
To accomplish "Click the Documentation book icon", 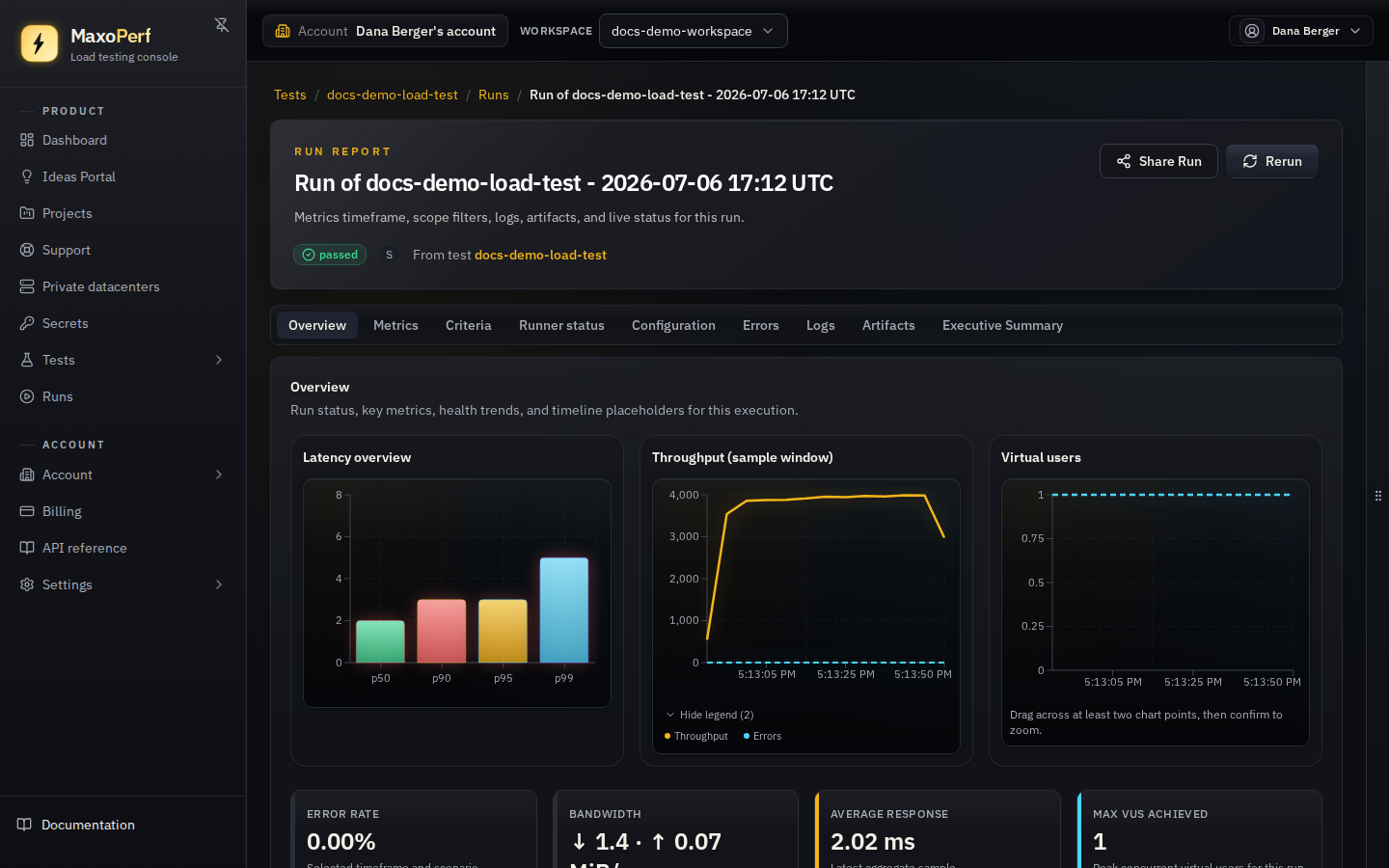I will (25, 825).
